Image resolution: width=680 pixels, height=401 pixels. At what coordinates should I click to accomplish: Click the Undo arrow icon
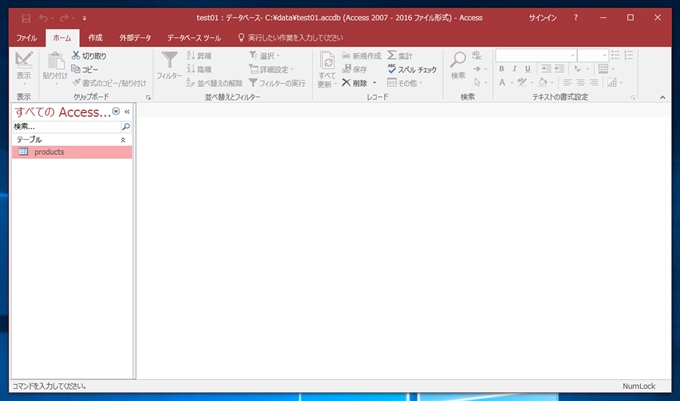(x=43, y=18)
